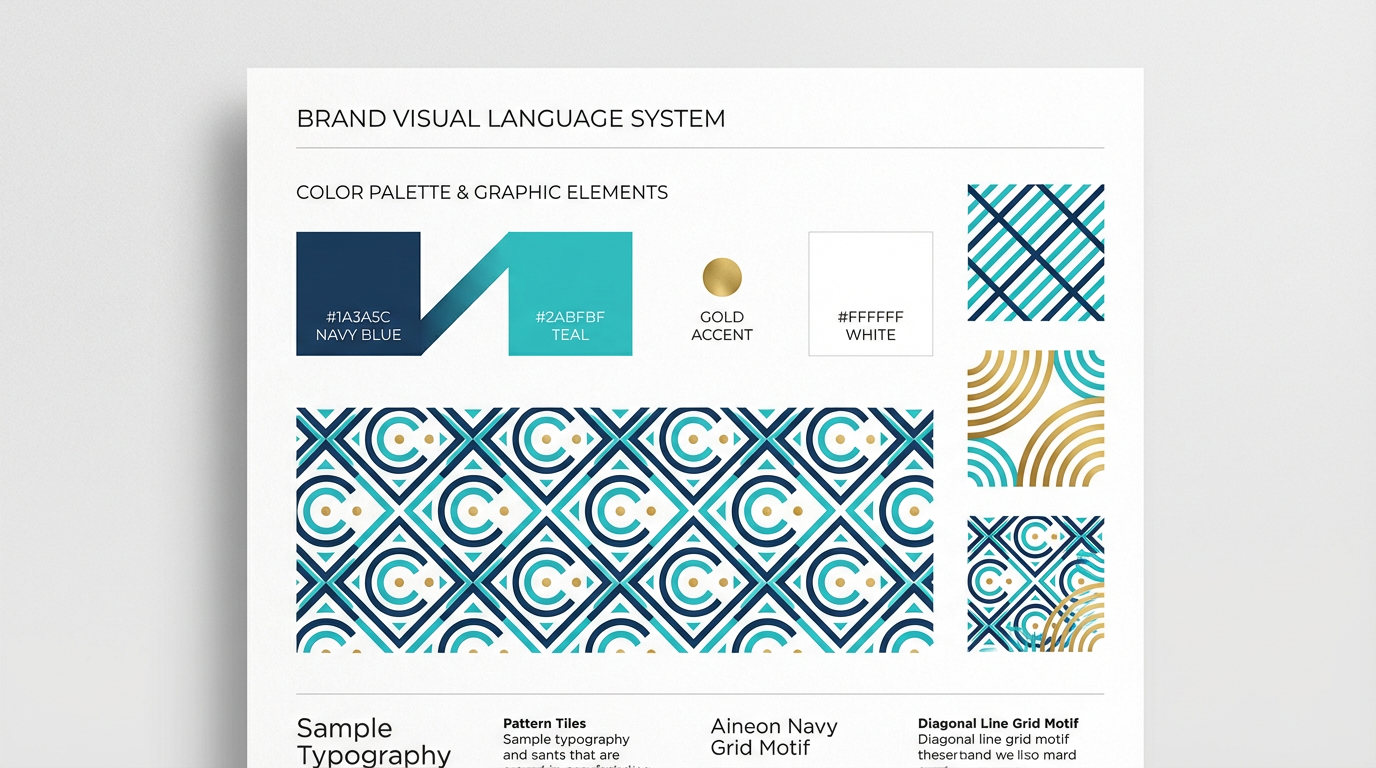Click the divider line under the title
This screenshot has width=1376, height=768.
coord(700,146)
